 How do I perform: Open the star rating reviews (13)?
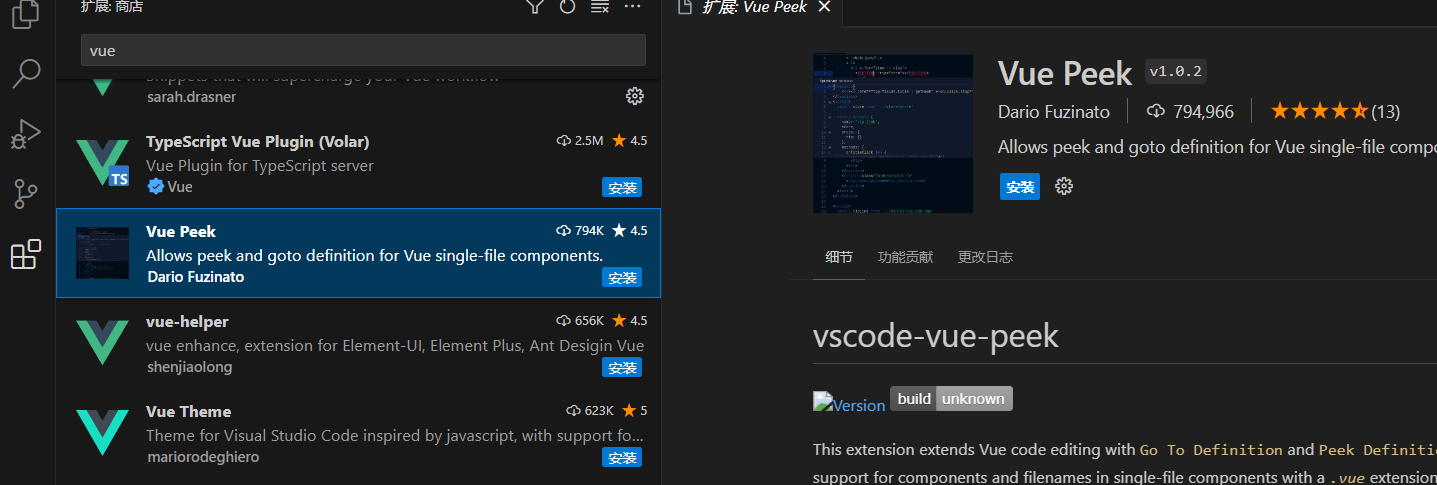tap(1335, 111)
